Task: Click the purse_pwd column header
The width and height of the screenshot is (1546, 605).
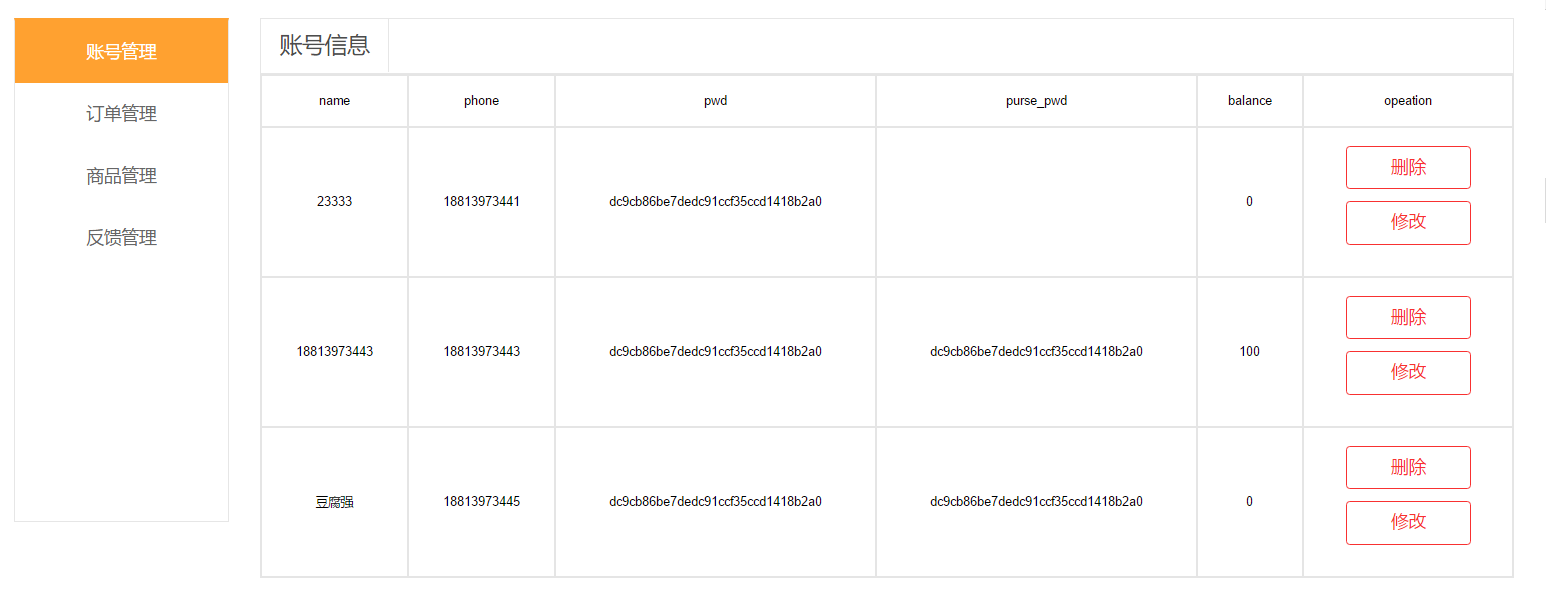Action: pos(1036,101)
